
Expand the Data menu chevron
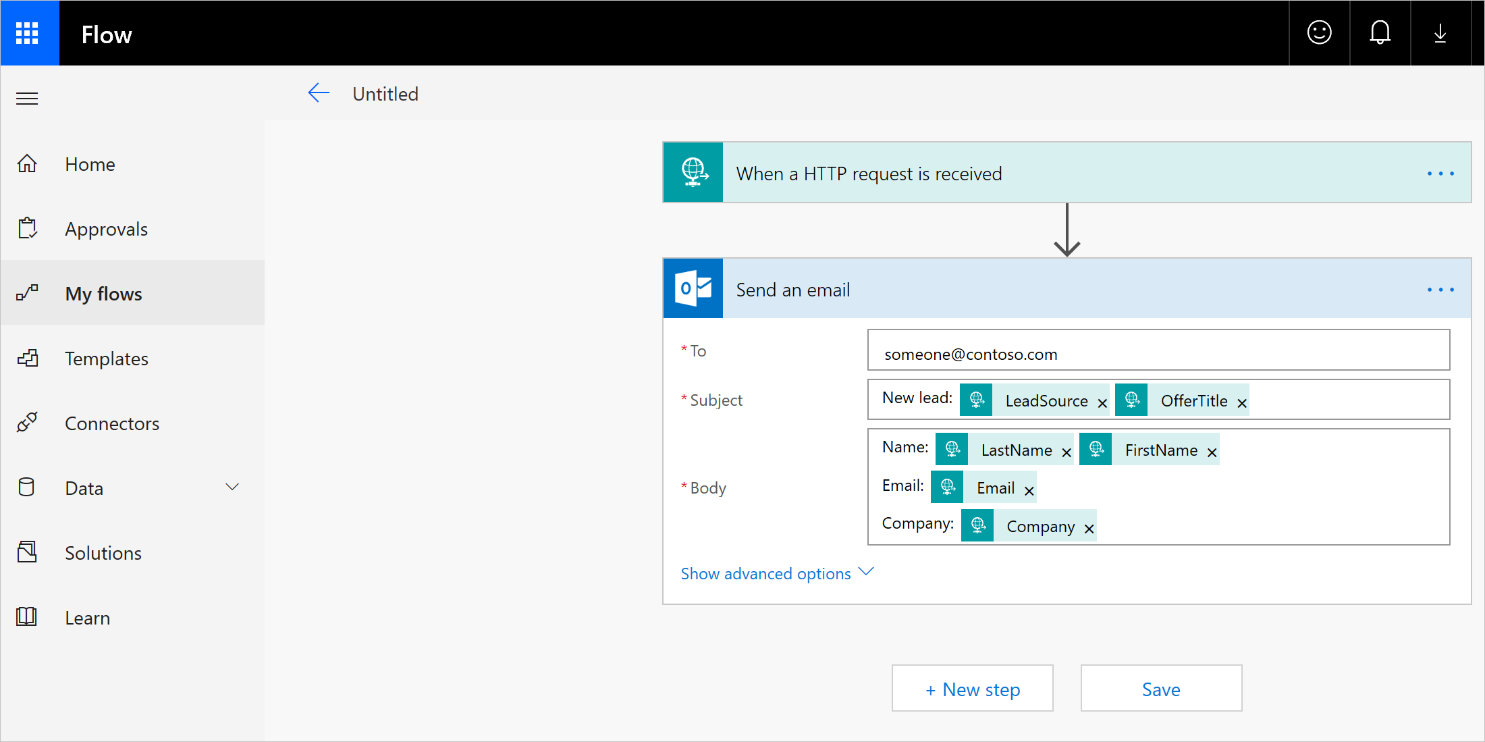tap(232, 487)
